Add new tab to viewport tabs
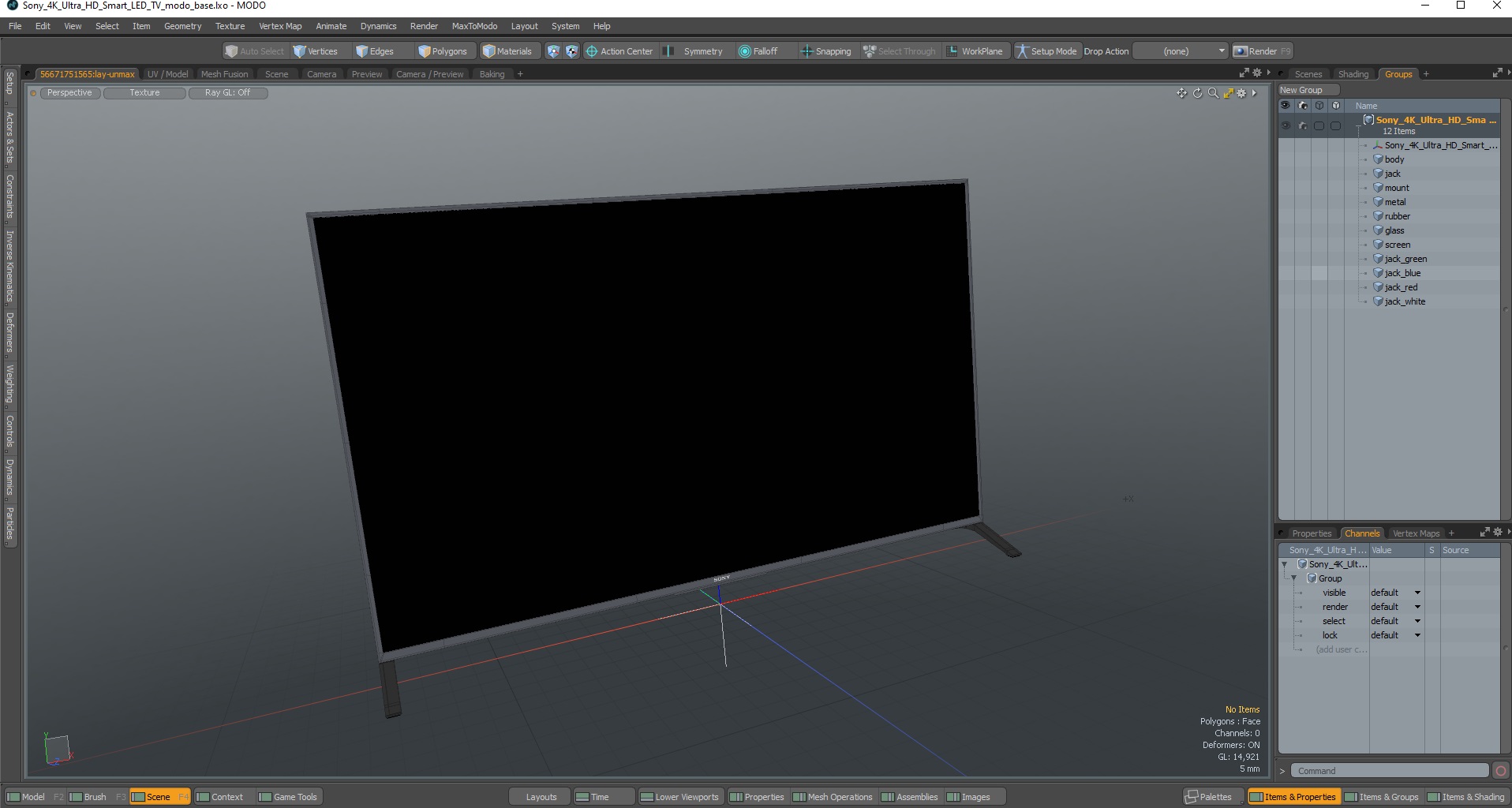This screenshot has width=1512, height=808. [520, 74]
